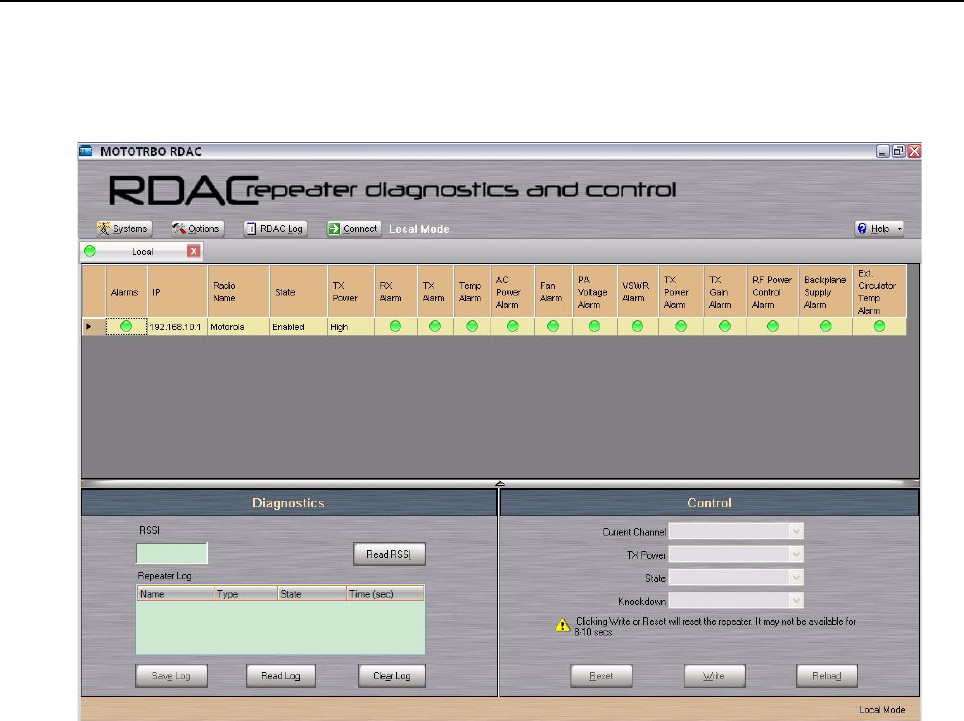
Task: Click the Write button
Action: click(714, 676)
